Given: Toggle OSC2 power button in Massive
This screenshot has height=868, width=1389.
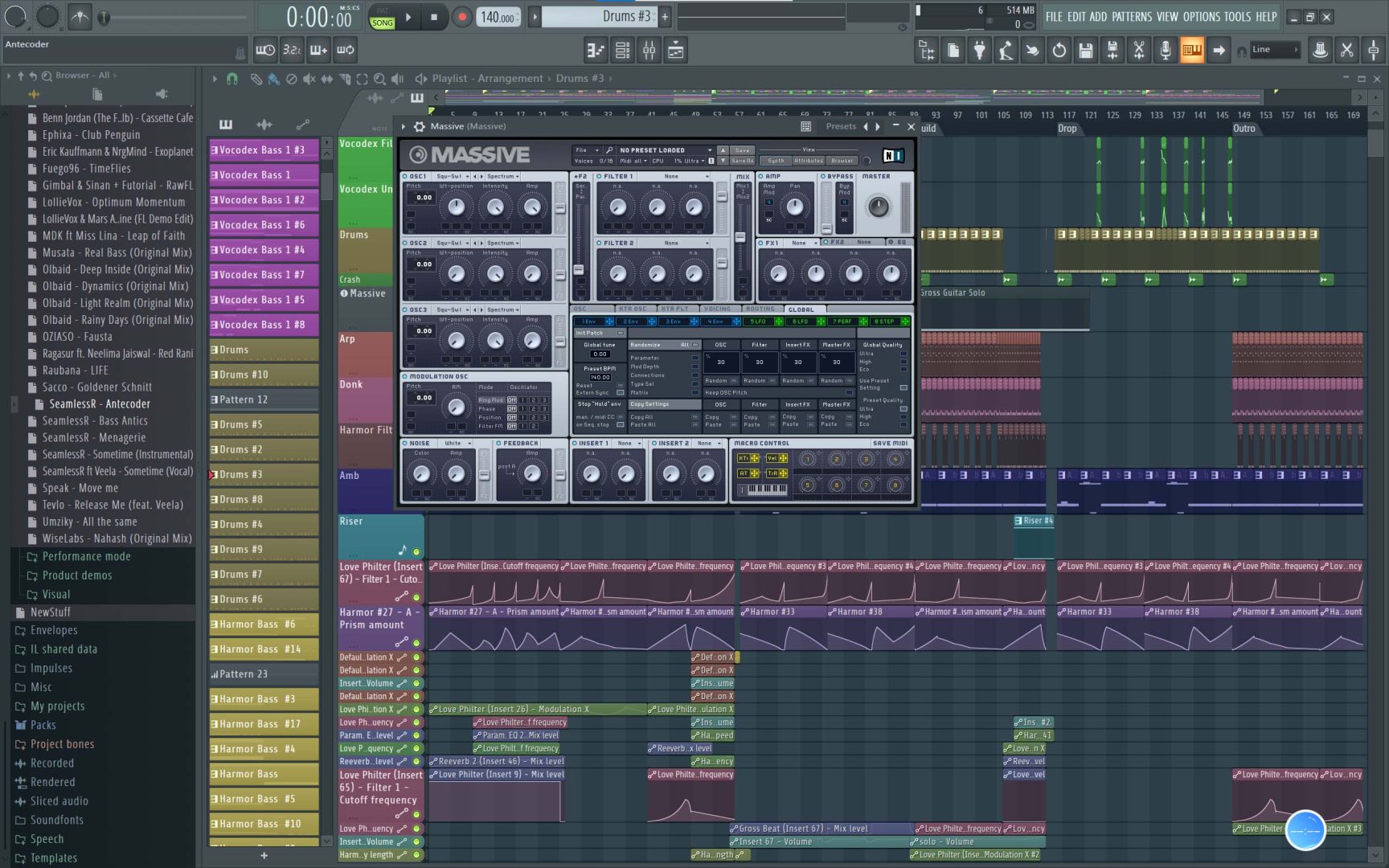Looking at the screenshot, I should [x=405, y=243].
